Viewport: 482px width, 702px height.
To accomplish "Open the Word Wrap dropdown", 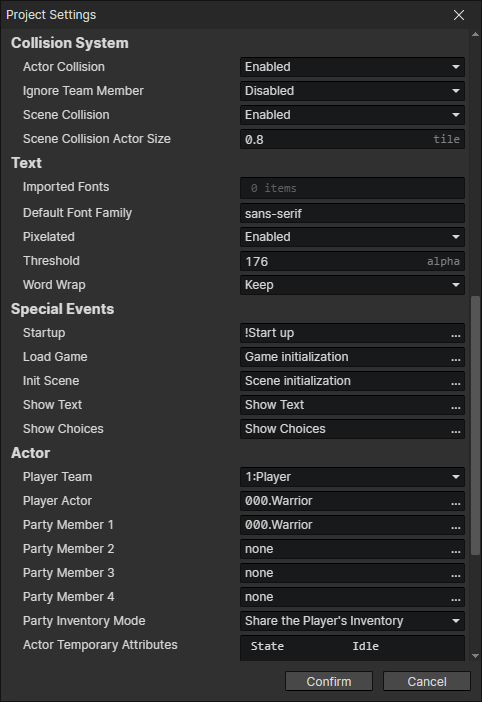I will 352,285.
